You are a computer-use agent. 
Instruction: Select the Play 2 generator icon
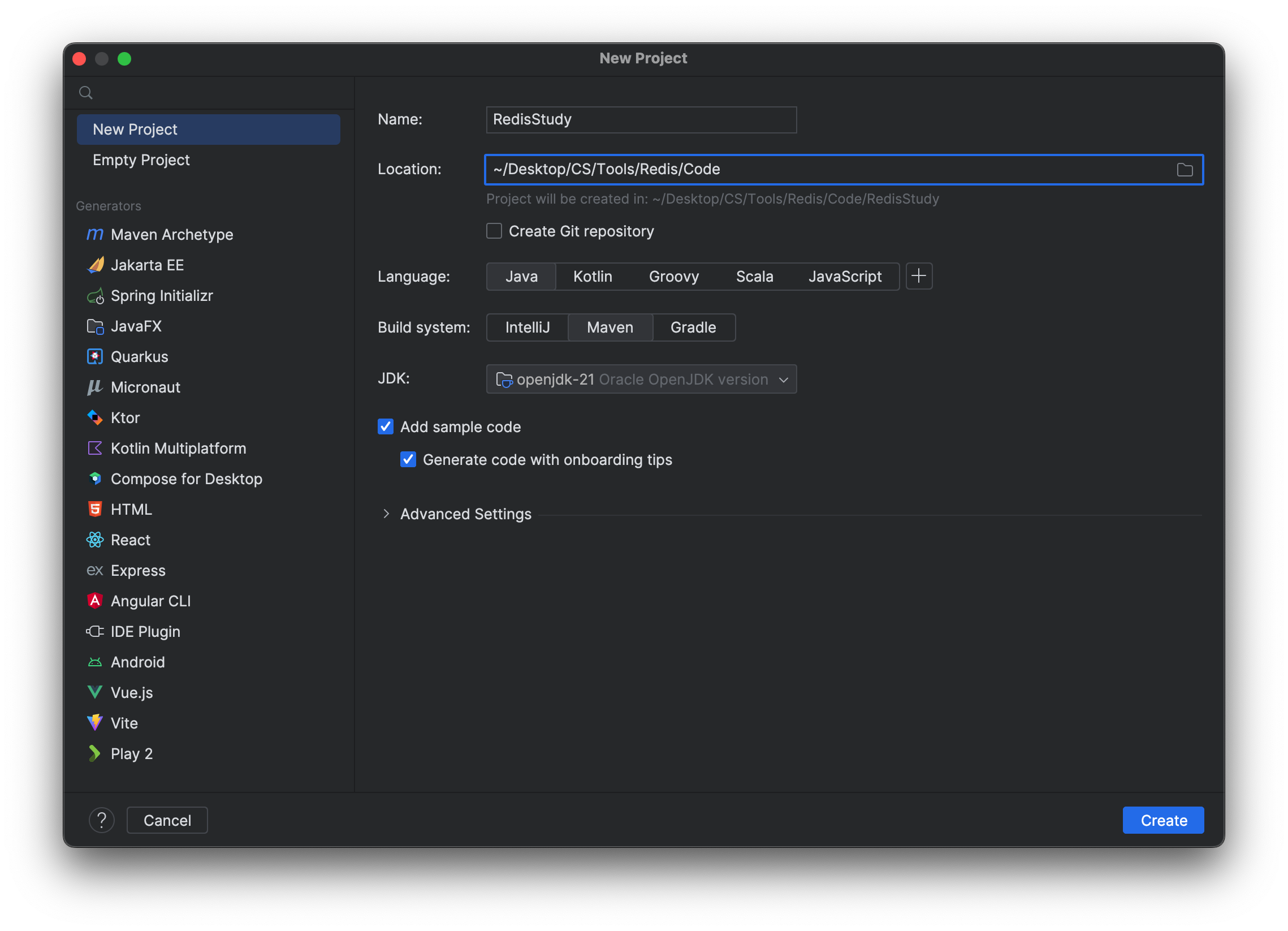(x=95, y=754)
